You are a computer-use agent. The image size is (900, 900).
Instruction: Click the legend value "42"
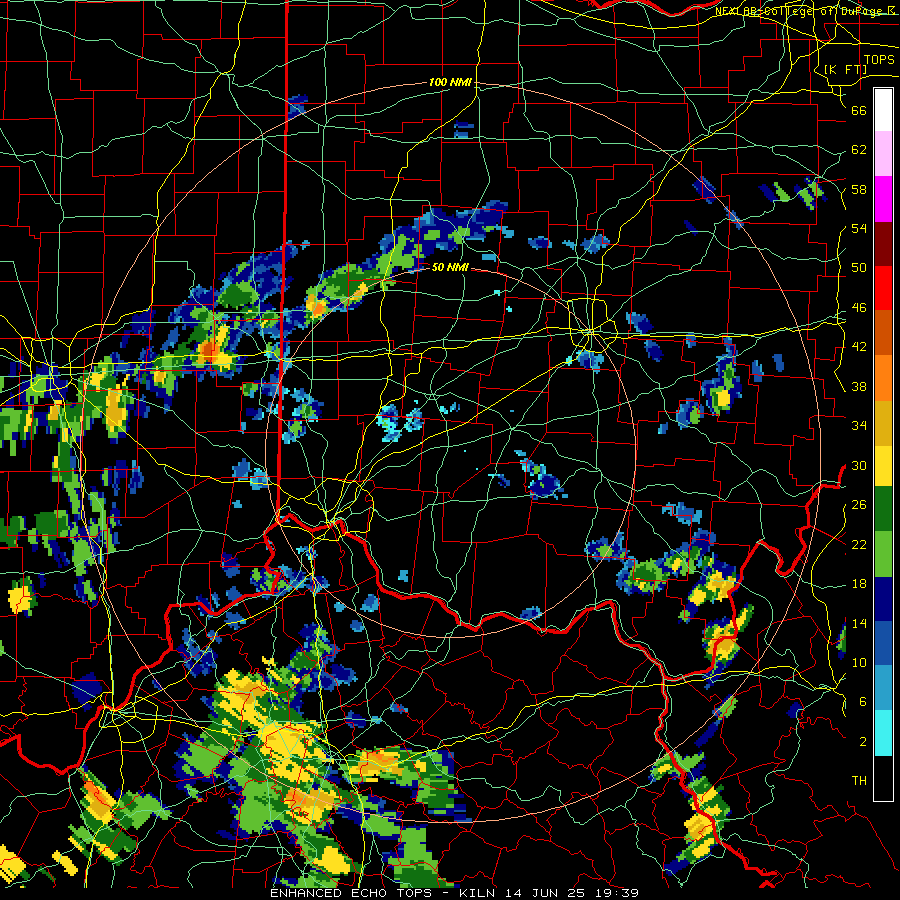(x=859, y=347)
